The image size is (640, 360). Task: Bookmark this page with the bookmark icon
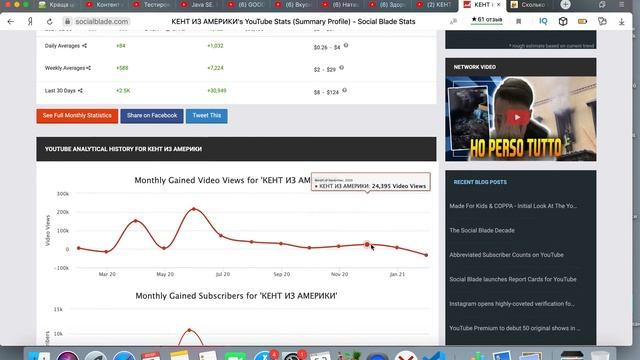[518, 21]
